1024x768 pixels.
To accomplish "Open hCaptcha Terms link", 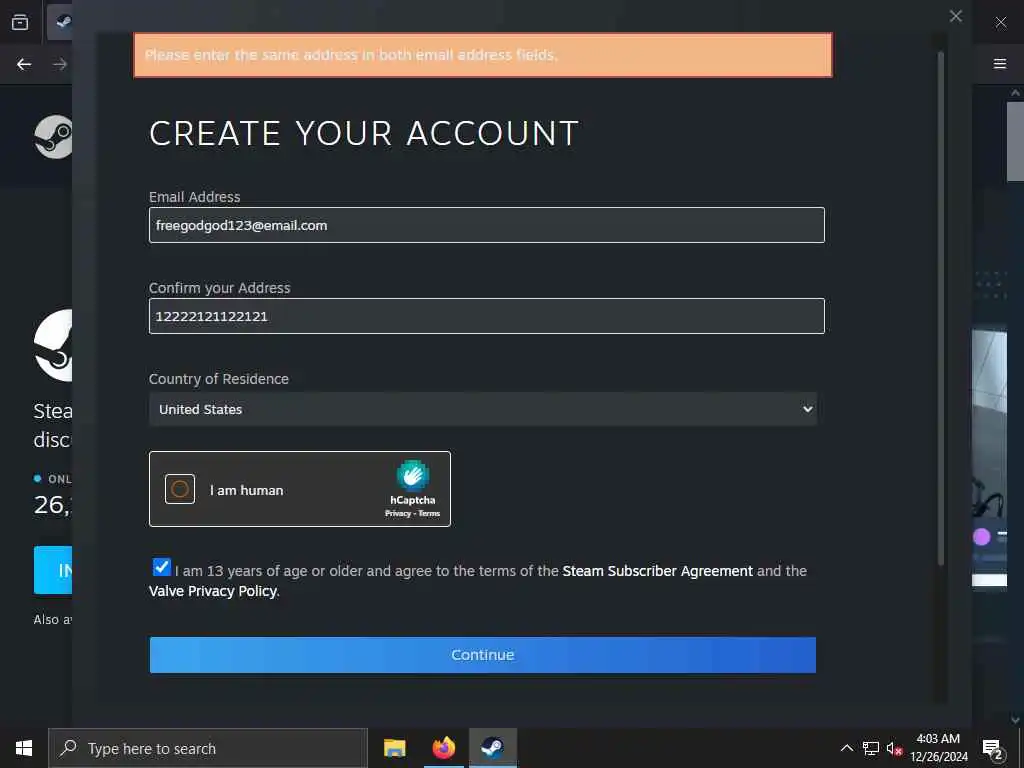I will 429,513.
